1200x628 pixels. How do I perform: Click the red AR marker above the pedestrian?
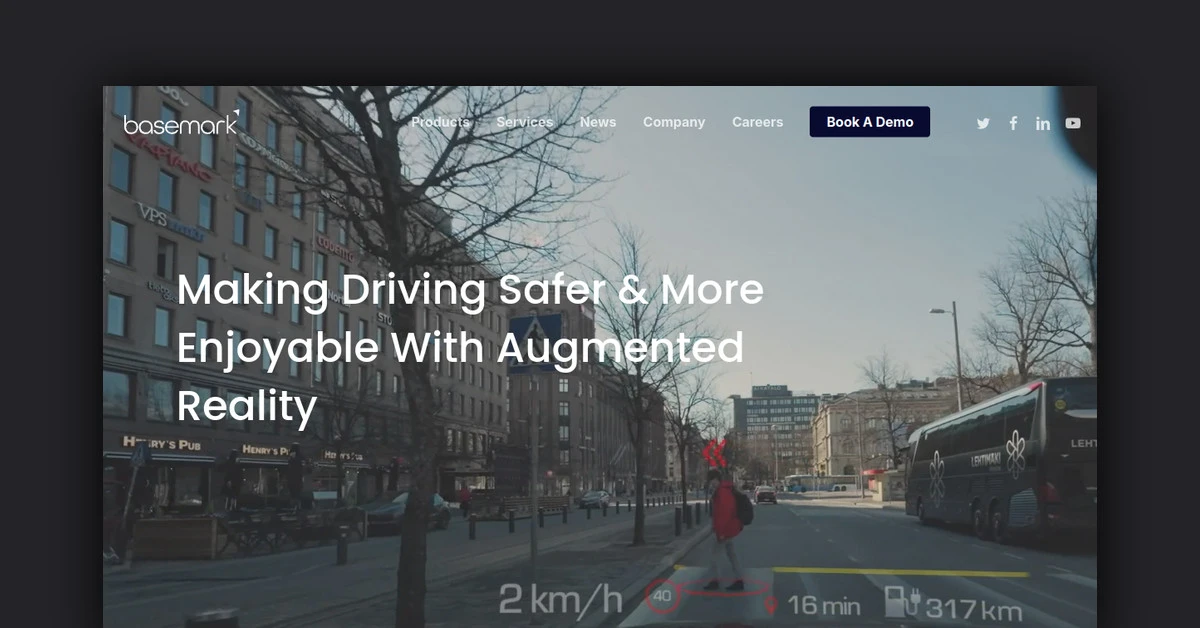714,454
